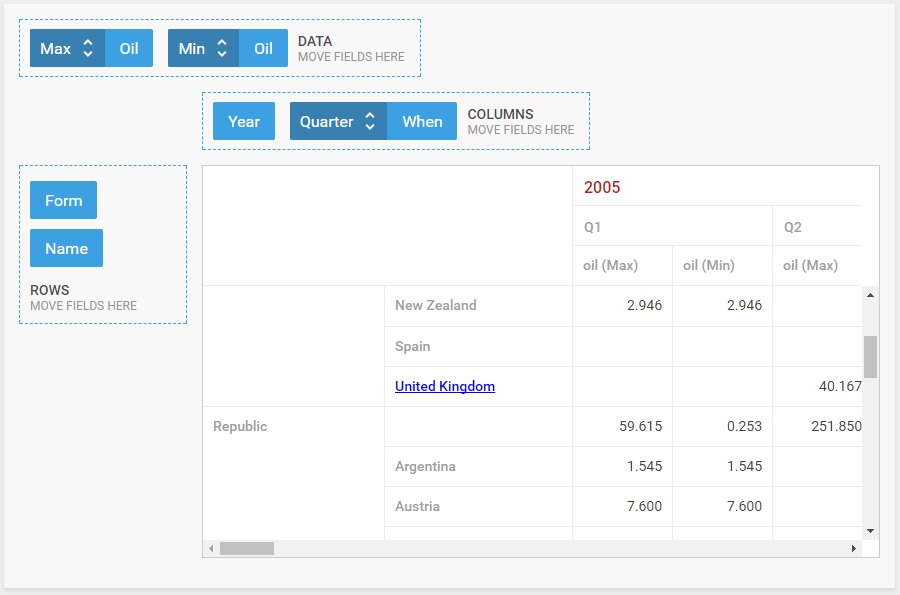This screenshot has width=900, height=595.
Task: Click the Name row field
Action: click(67, 248)
